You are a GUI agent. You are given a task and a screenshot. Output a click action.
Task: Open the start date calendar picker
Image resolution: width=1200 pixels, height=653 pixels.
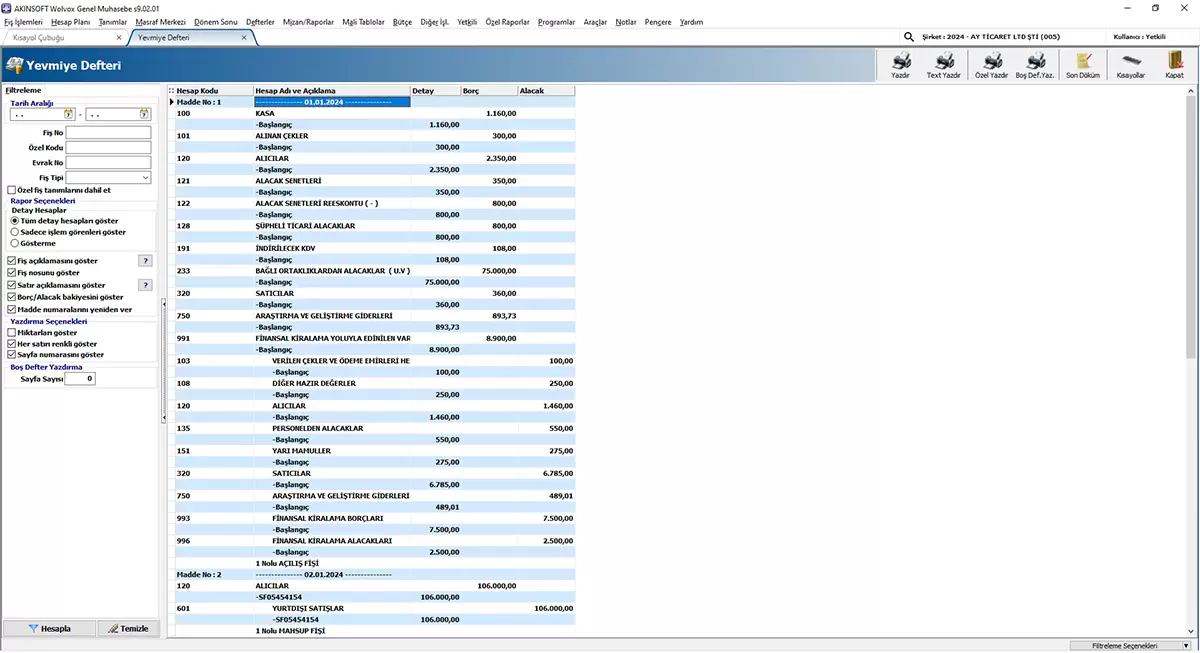(68, 114)
